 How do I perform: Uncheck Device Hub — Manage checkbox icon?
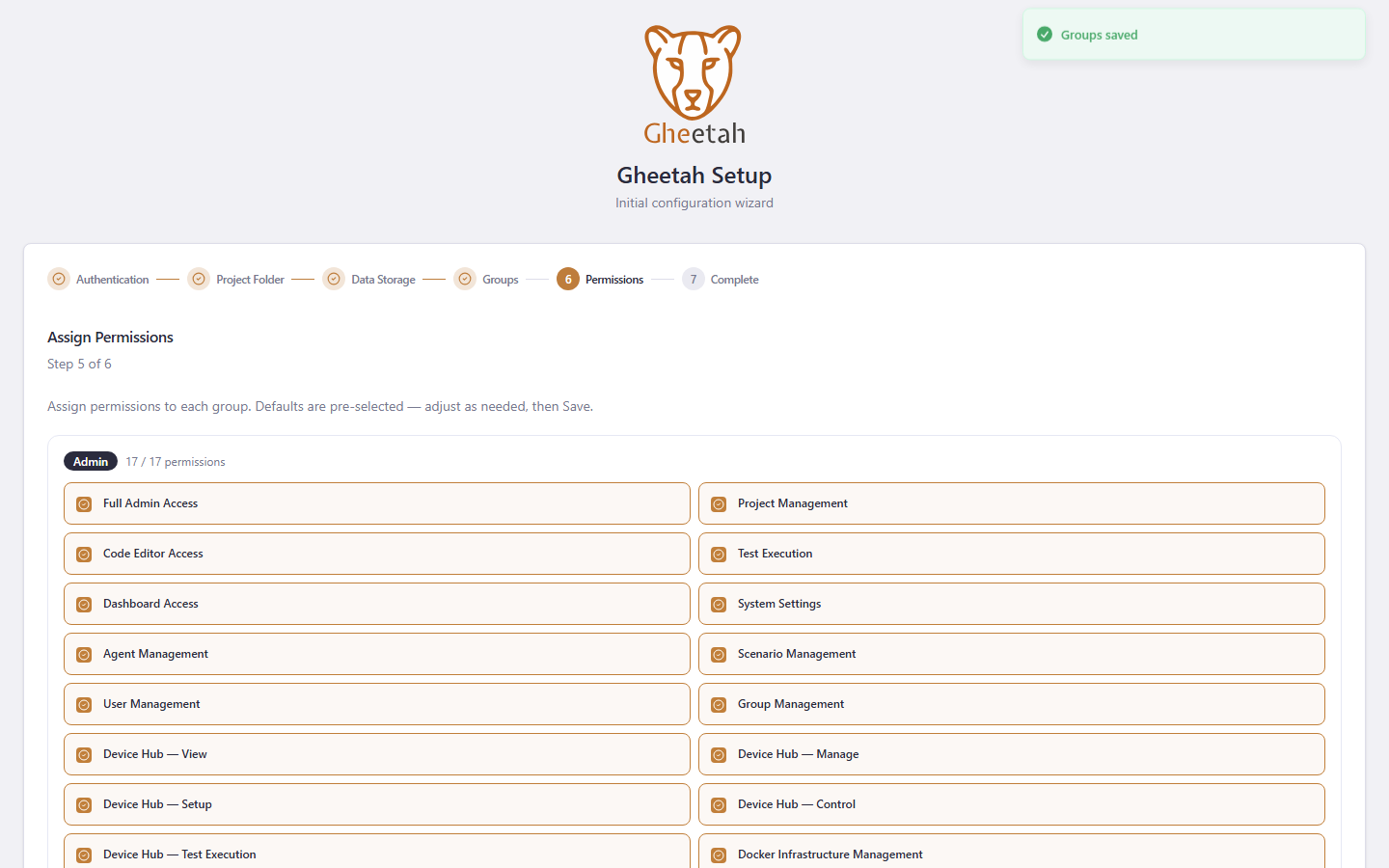click(x=719, y=754)
